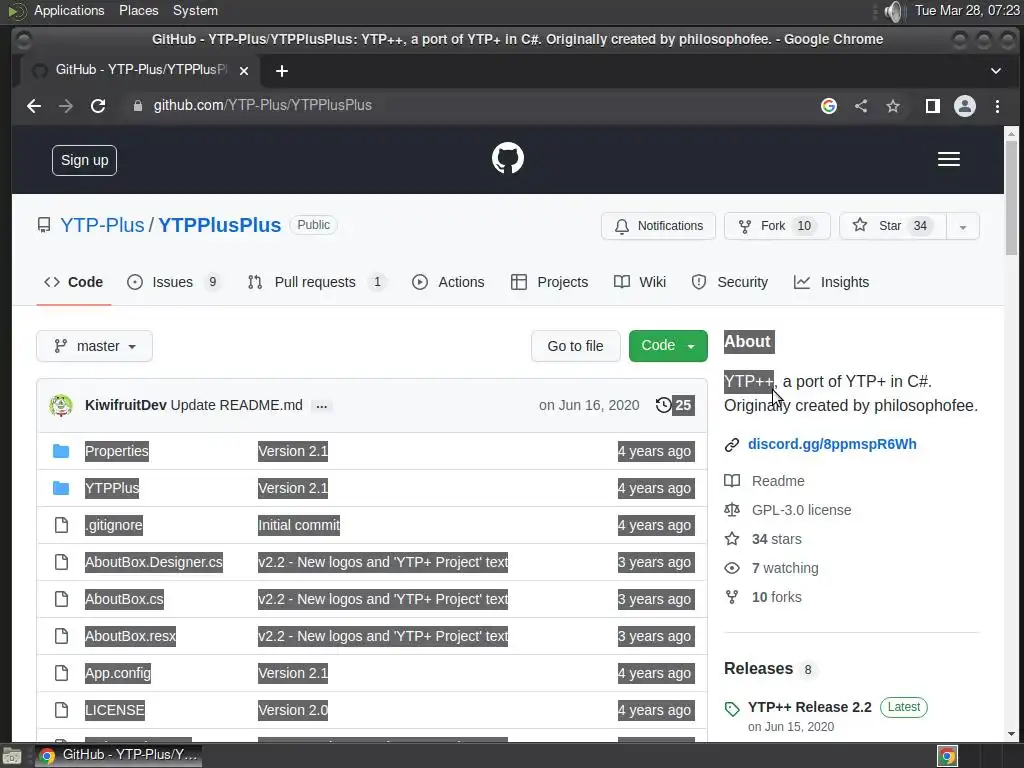Click the Chrome icon in bottom-right tray
This screenshot has width=1024, height=768.
(x=948, y=756)
